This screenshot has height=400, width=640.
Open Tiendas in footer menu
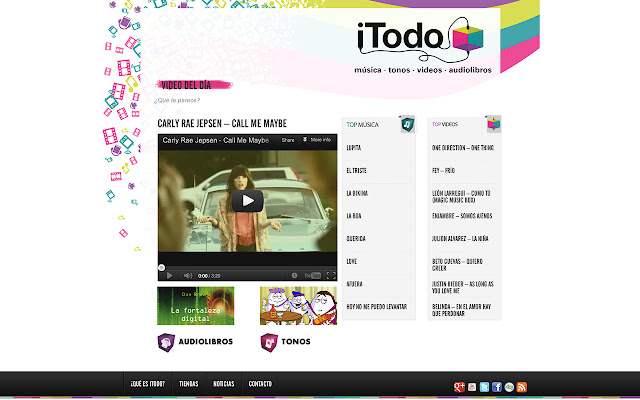coord(189,384)
